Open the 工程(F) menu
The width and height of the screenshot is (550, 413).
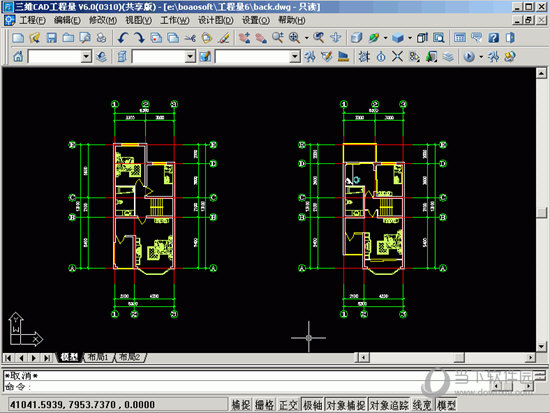(x=32, y=20)
